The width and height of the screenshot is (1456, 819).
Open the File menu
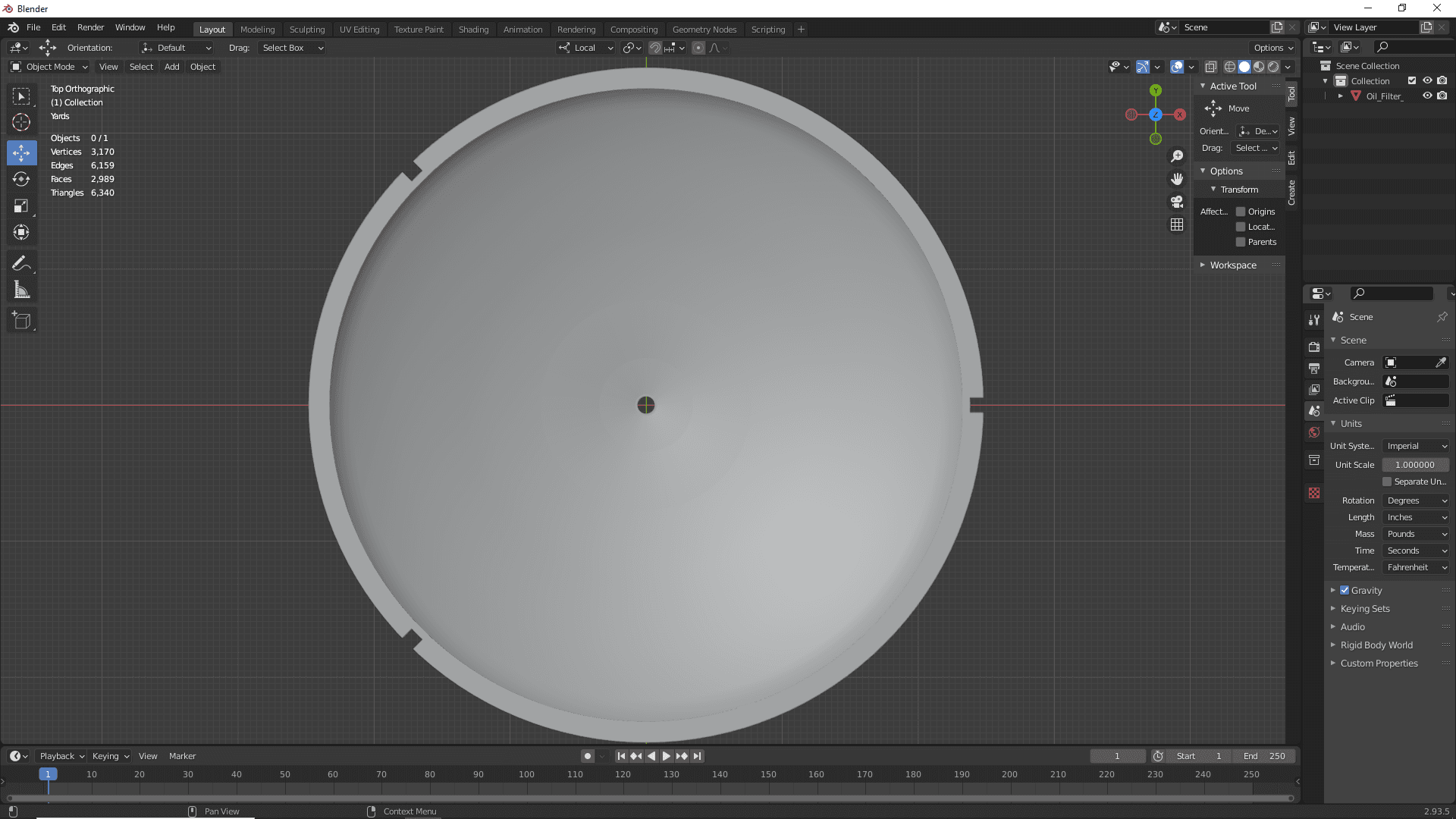point(33,27)
